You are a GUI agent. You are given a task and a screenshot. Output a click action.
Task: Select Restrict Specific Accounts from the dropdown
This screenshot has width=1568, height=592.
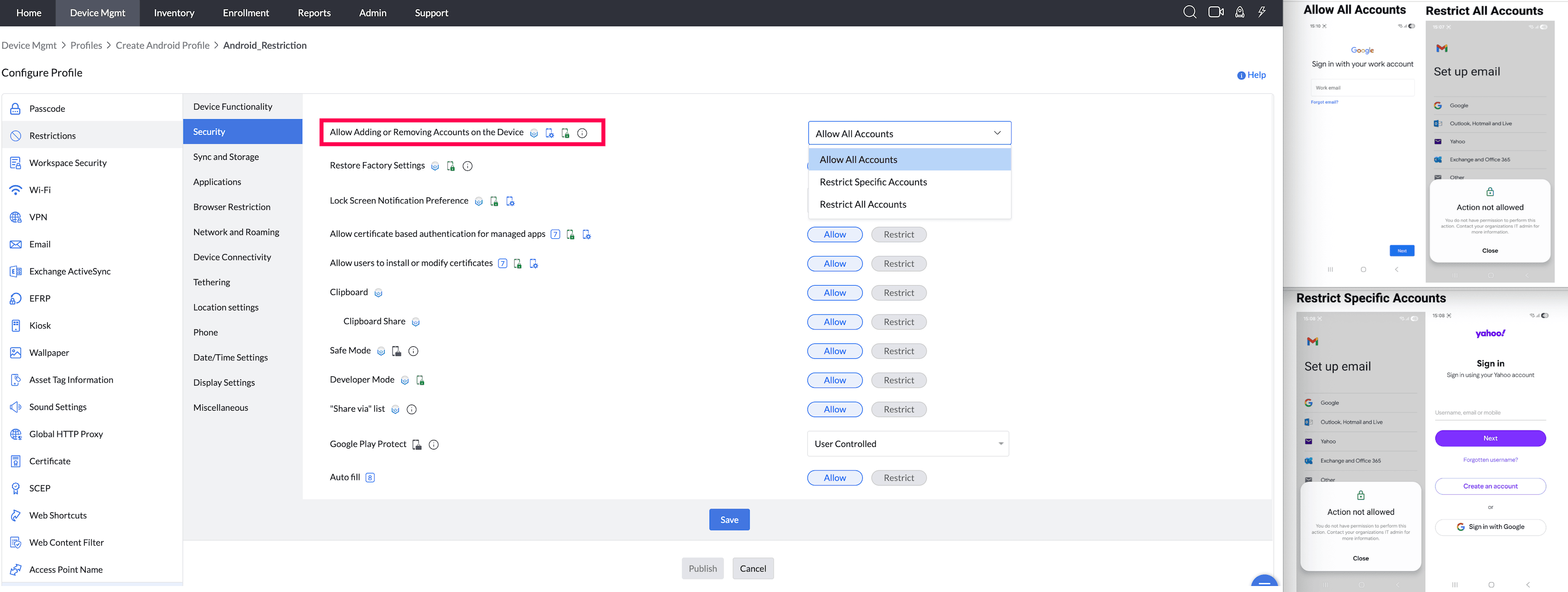pos(873,181)
